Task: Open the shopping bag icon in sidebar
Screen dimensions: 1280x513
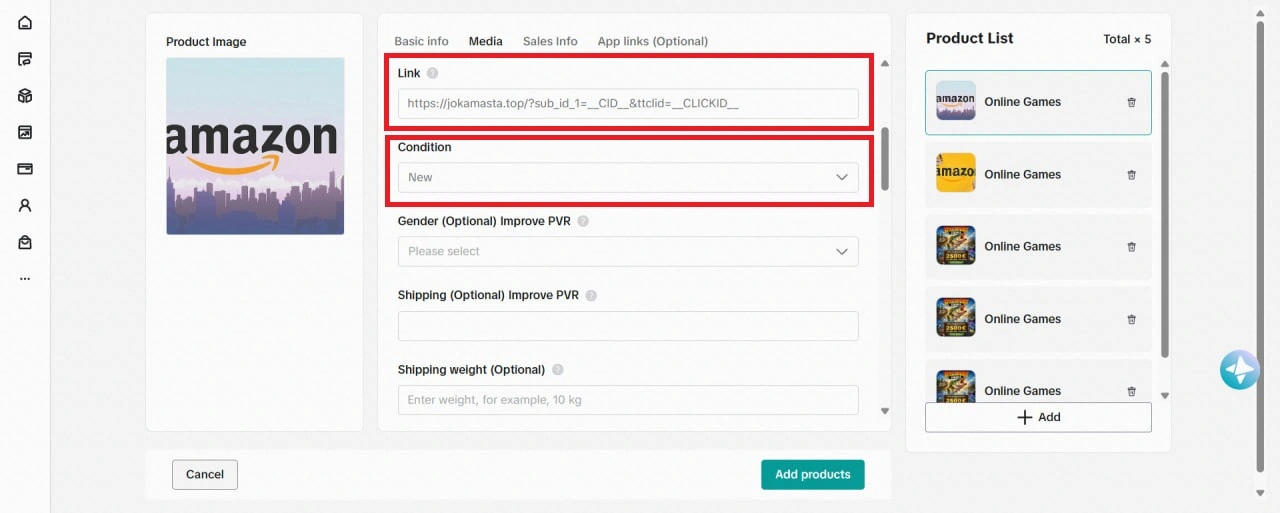Action: [25, 242]
